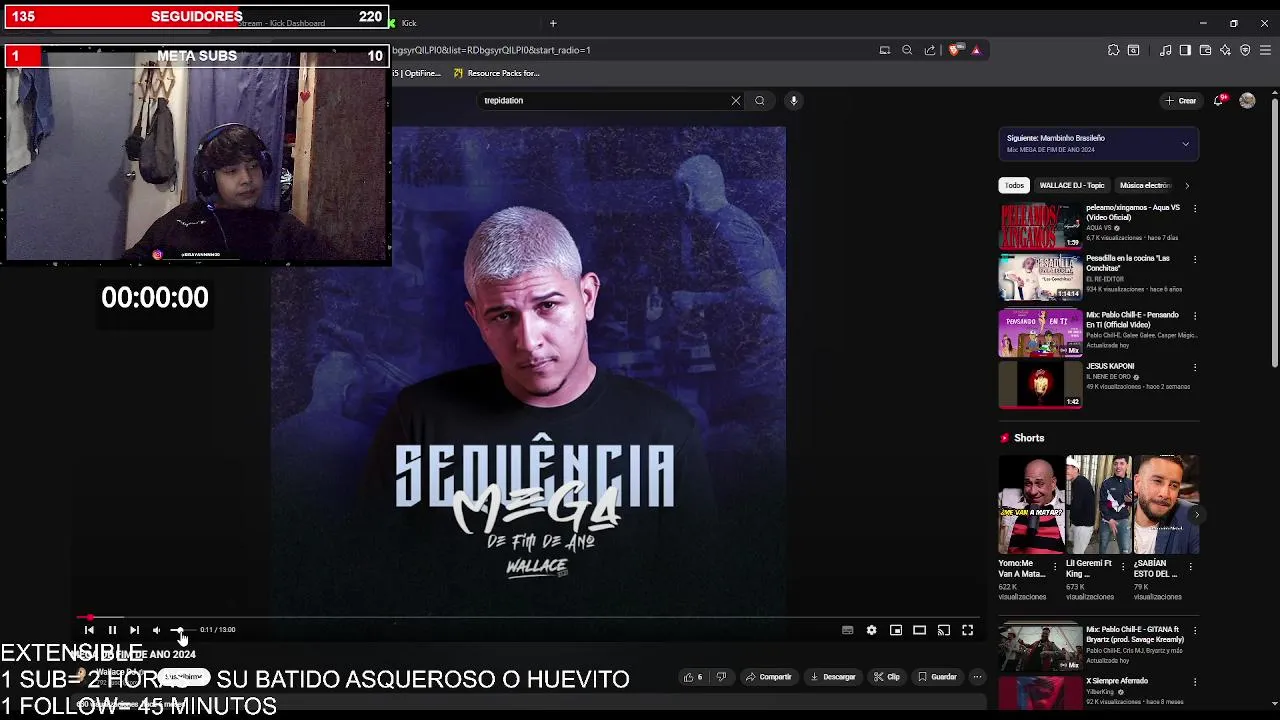Open player settings gear
The width and height of the screenshot is (1280, 720).
872,630
